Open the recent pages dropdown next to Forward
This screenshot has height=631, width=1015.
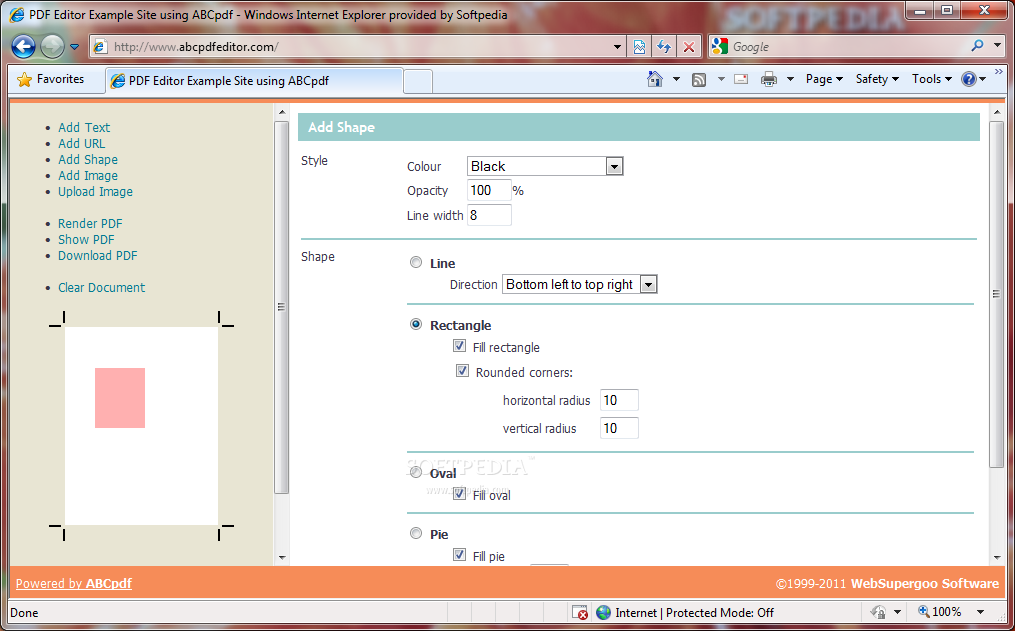point(74,47)
